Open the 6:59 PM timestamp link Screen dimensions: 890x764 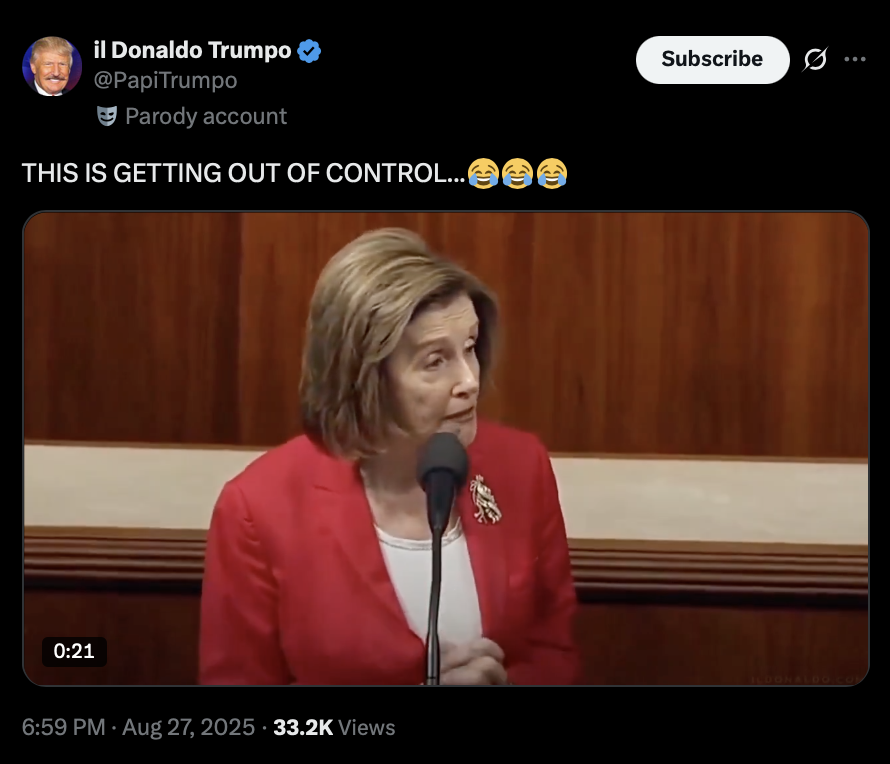(64, 727)
